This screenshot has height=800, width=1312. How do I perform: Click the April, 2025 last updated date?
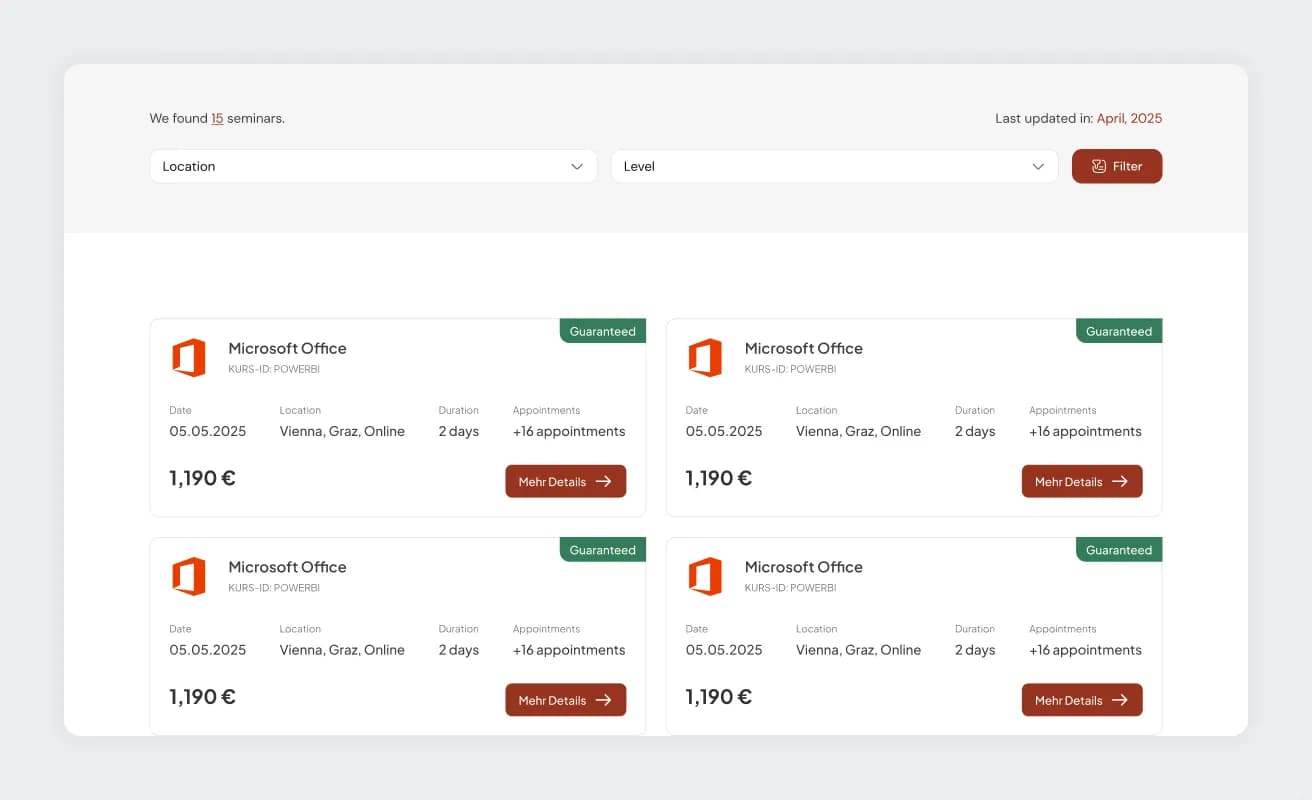(x=1129, y=118)
